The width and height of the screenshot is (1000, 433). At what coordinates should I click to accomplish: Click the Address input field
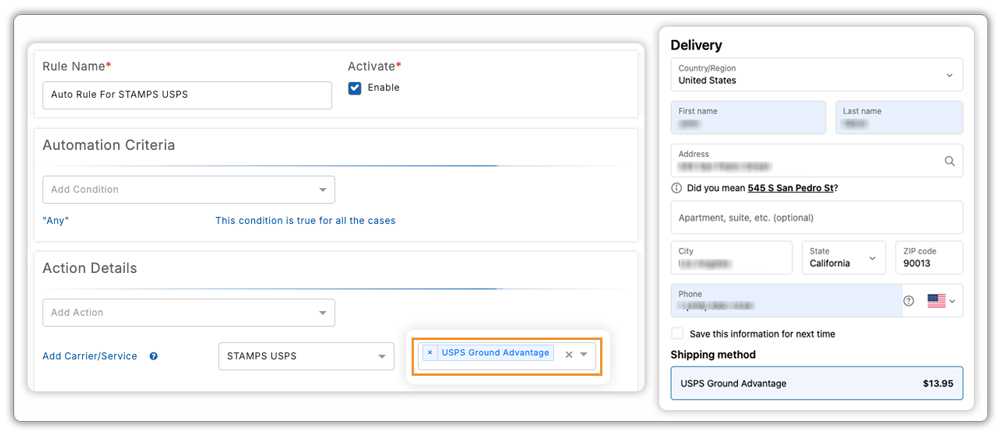coord(816,161)
